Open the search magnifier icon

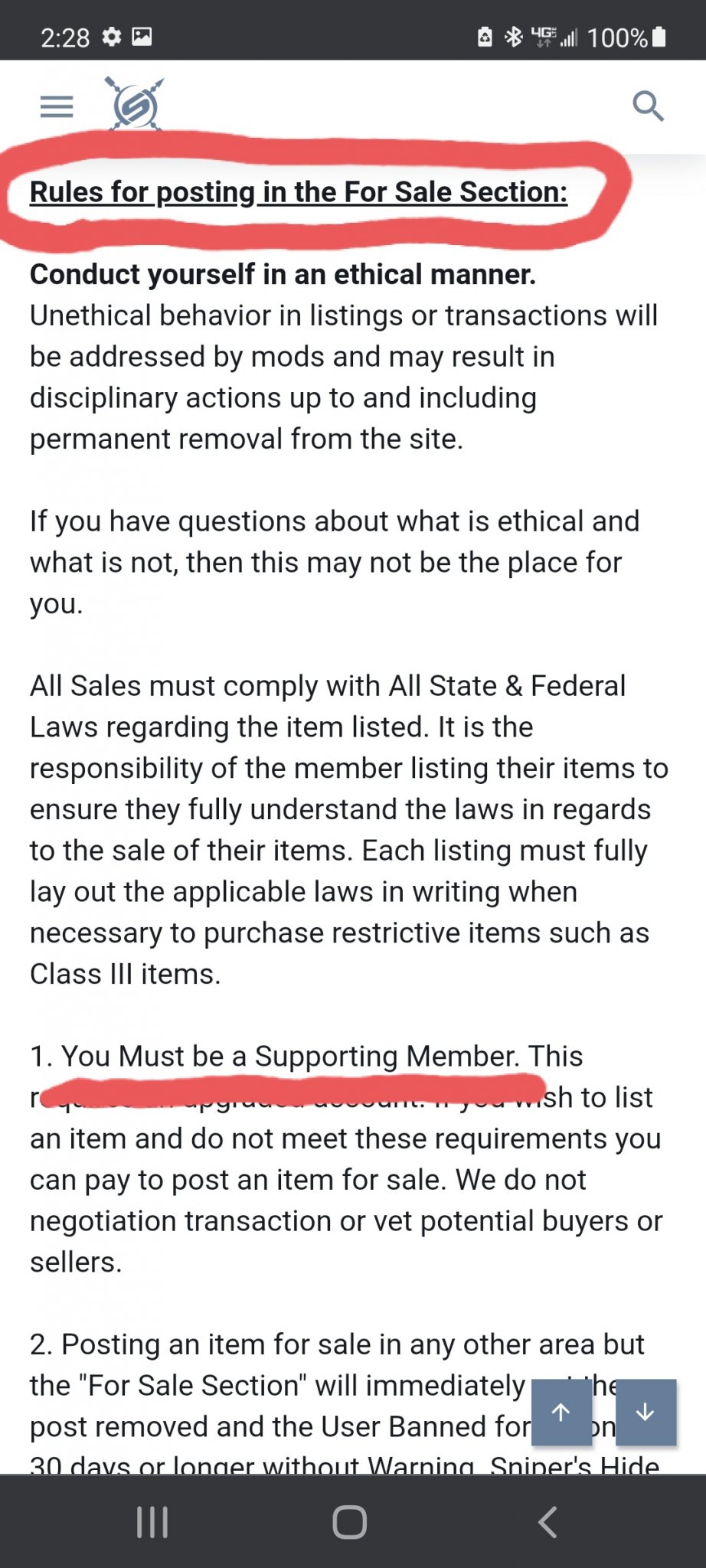click(x=648, y=106)
